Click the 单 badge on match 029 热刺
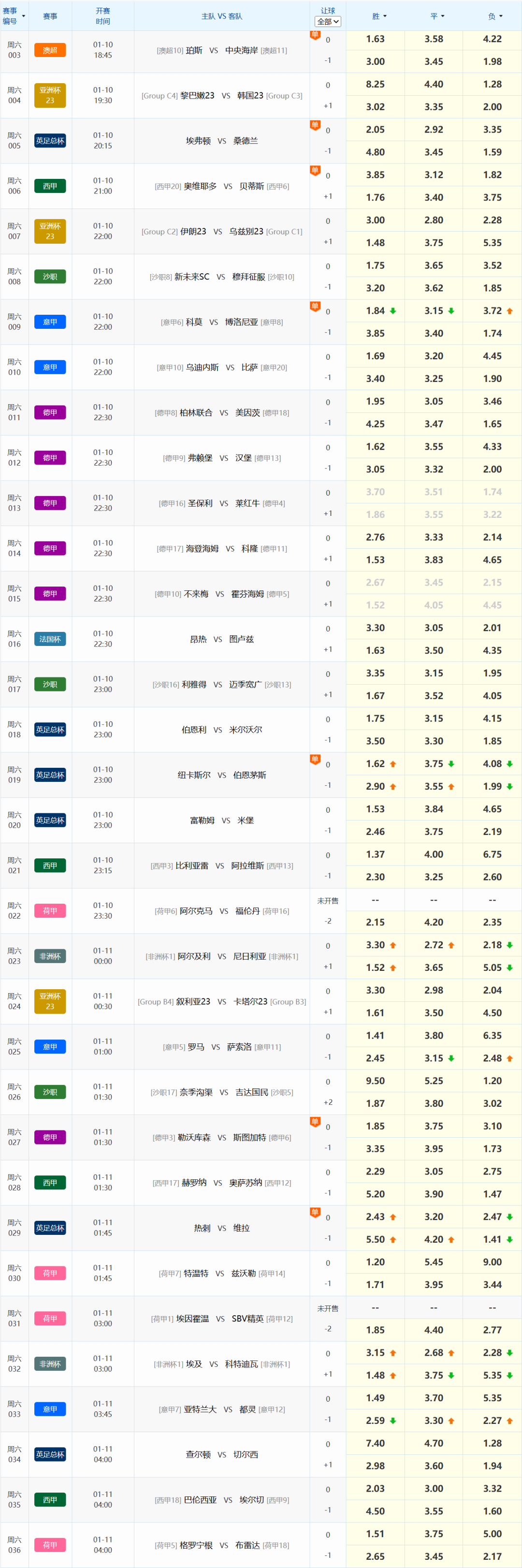 click(x=315, y=1212)
